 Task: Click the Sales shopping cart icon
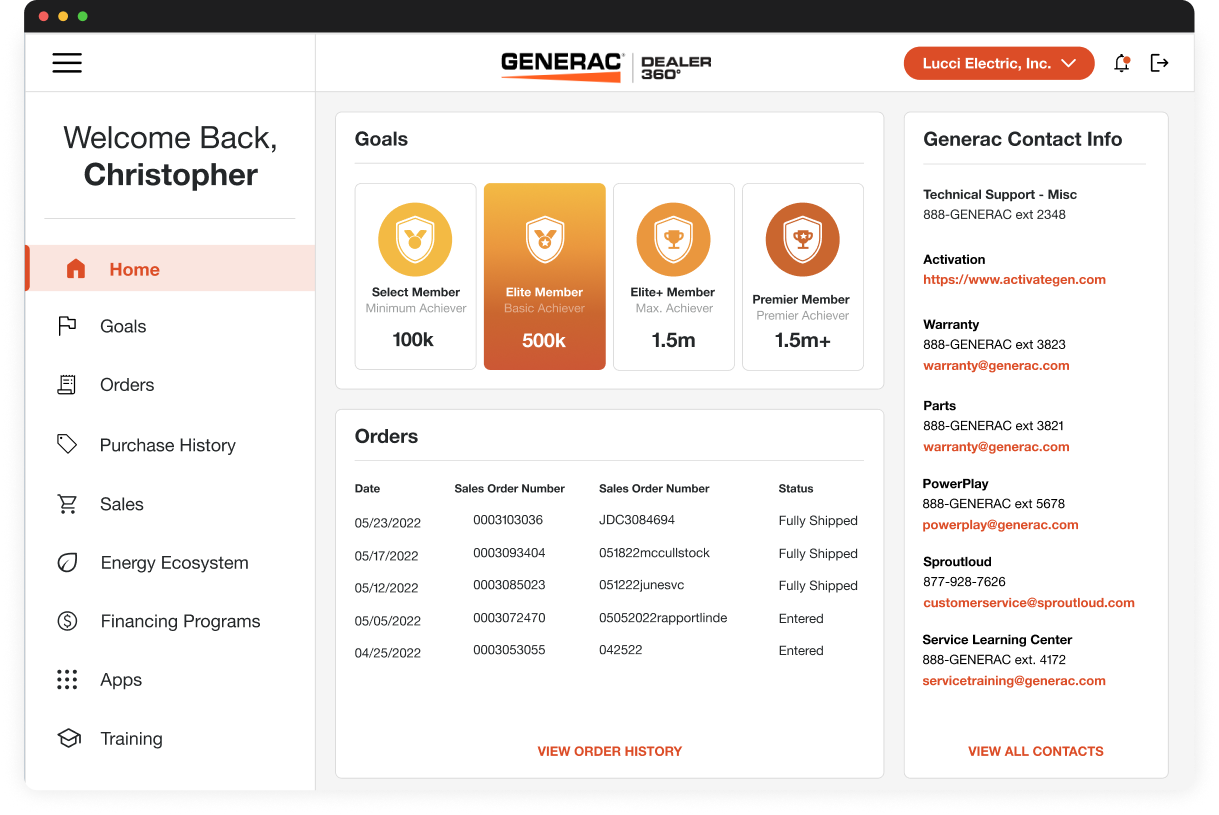click(x=67, y=503)
